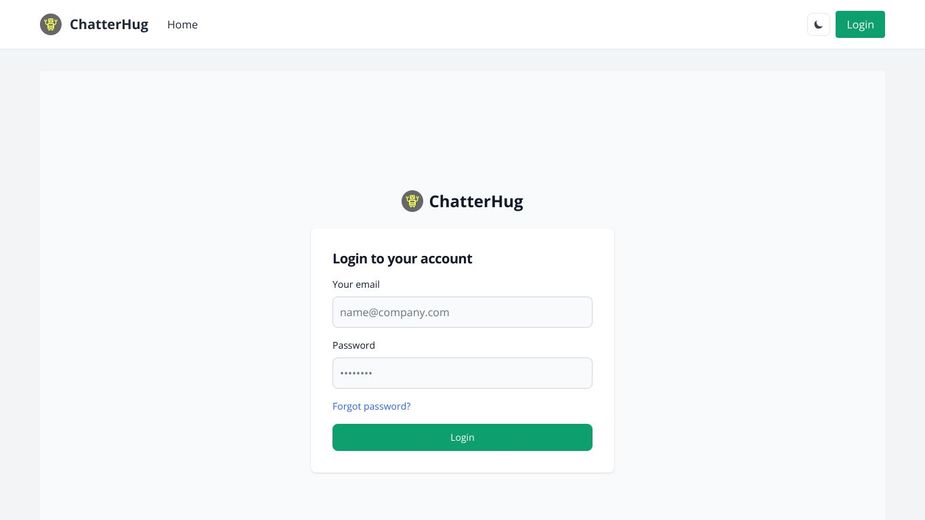925x520 pixels.
Task: Click the ChatterHug brand name in navbar
Action: pos(109,25)
